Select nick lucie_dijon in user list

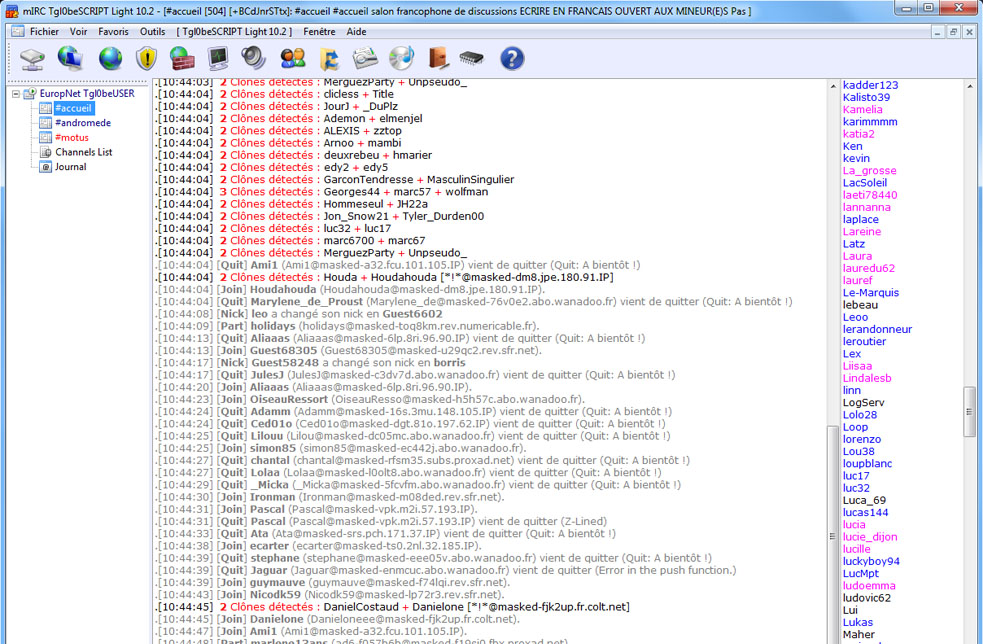click(870, 537)
